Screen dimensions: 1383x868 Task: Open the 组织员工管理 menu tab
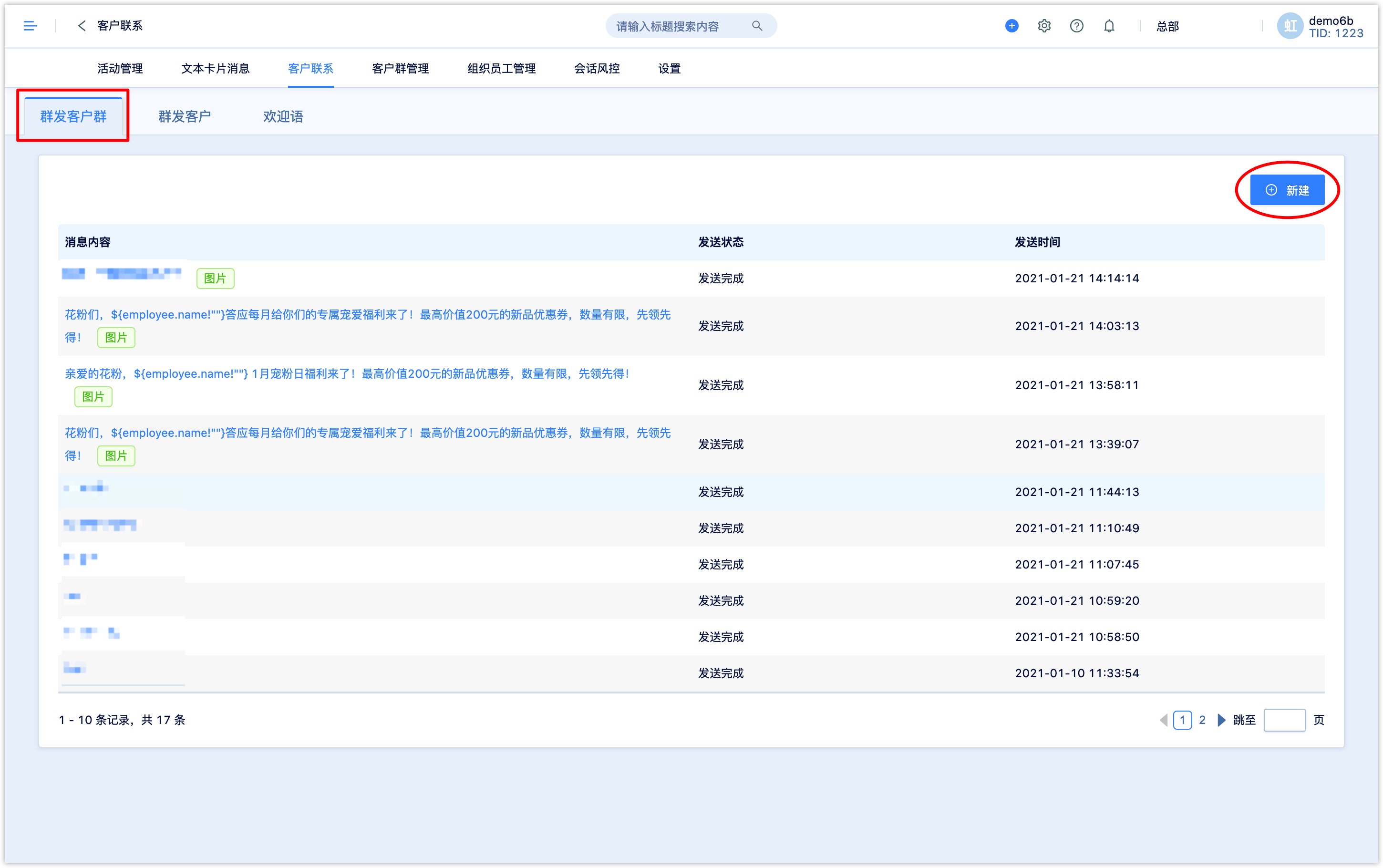click(501, 68)
